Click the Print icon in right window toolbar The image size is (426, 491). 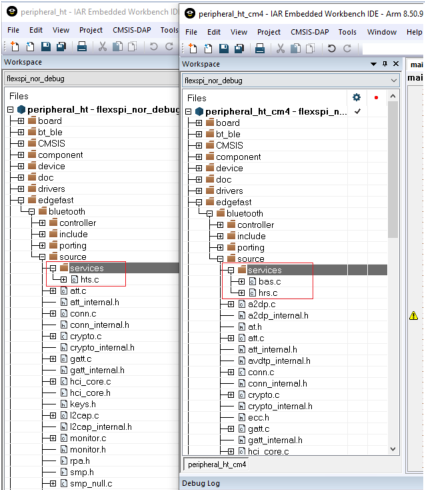(260, 48)
